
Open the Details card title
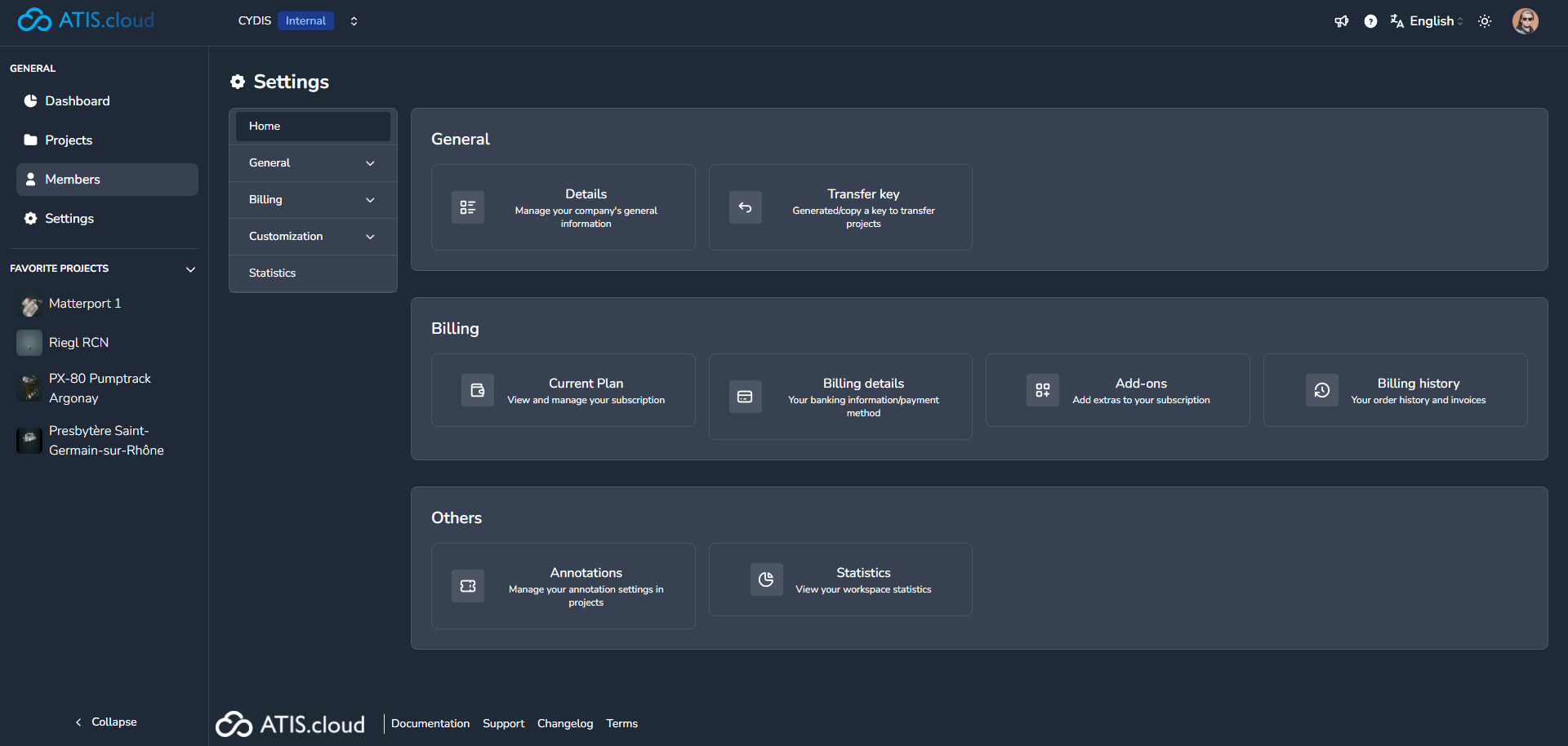(x=586, y=194)
